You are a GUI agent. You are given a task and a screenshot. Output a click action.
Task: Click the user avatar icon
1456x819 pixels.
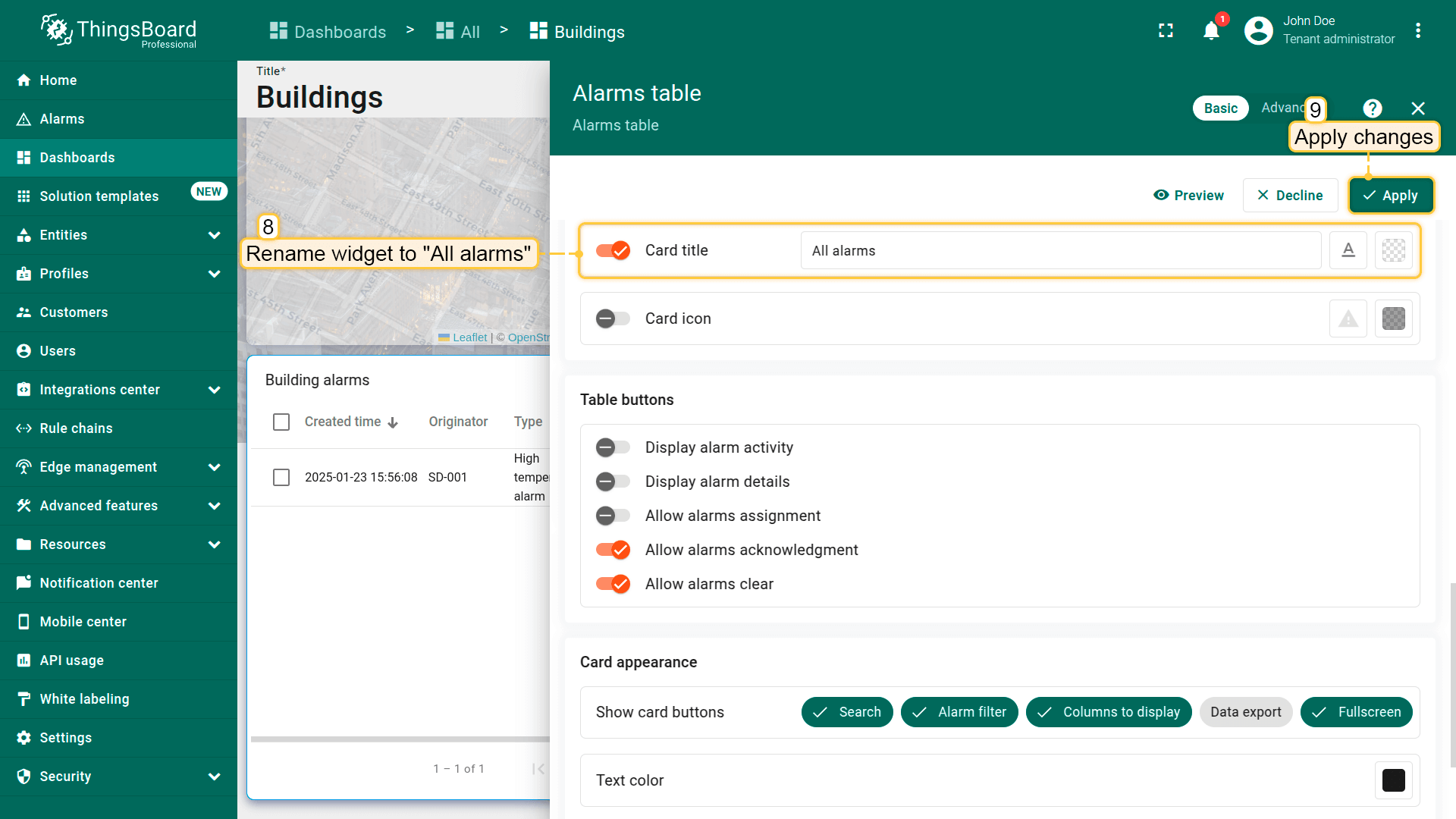point(1258,31)
